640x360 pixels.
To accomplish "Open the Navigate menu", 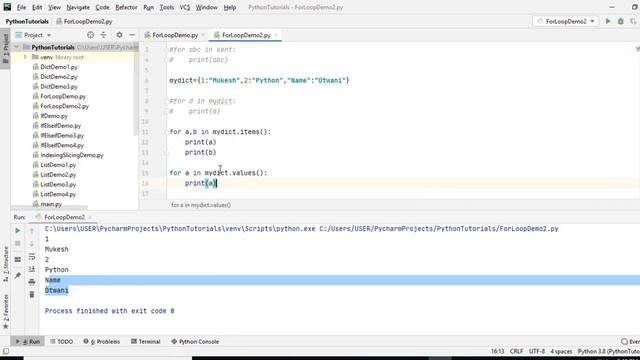I will click(78, 7).
